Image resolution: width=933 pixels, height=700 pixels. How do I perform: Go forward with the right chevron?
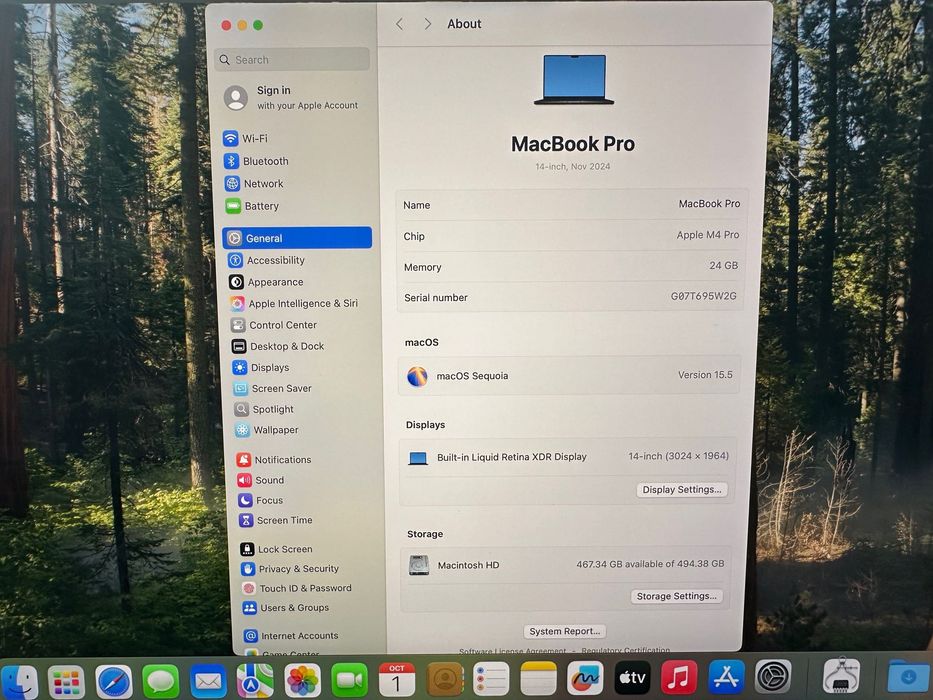point(427,24)
